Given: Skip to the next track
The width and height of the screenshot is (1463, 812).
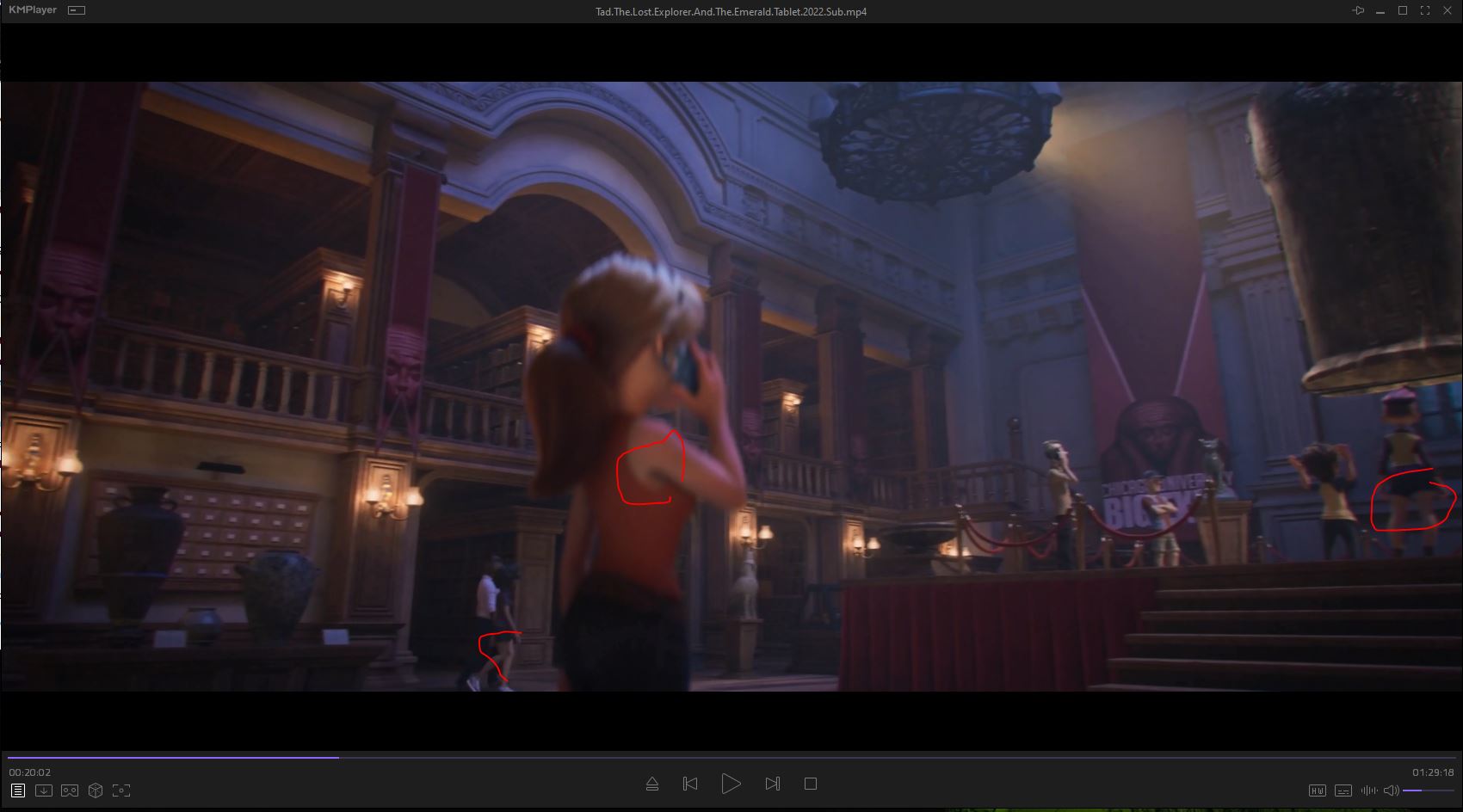Looking at the screenshot, I should (x=772, y=784).
